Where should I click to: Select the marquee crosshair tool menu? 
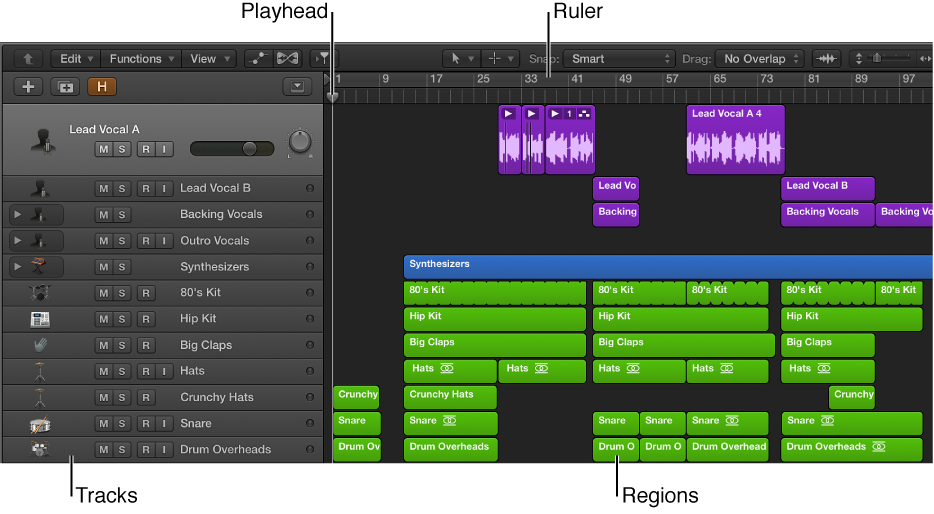click(500, 58)
